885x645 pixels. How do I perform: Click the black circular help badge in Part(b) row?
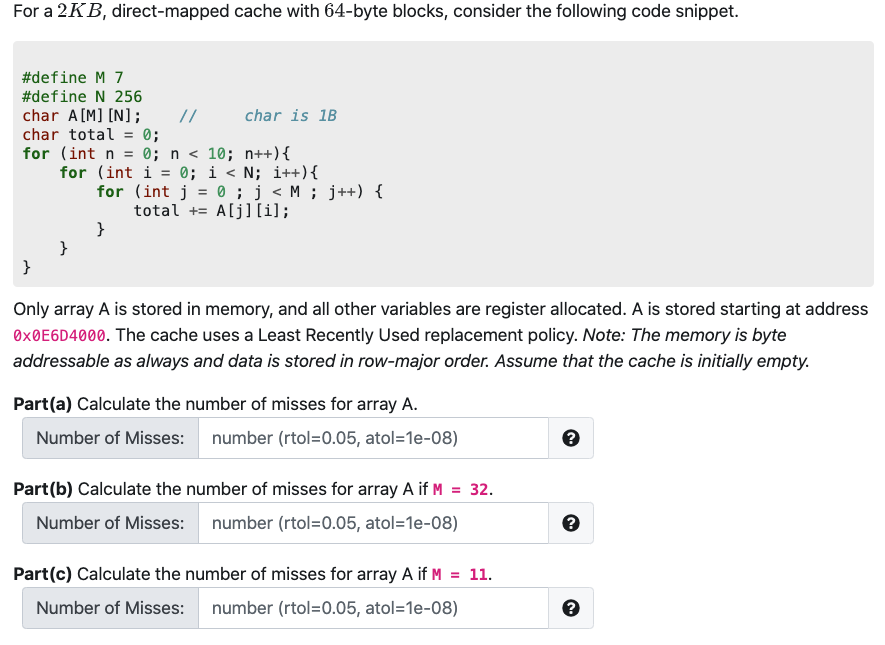tap(570, 523)
